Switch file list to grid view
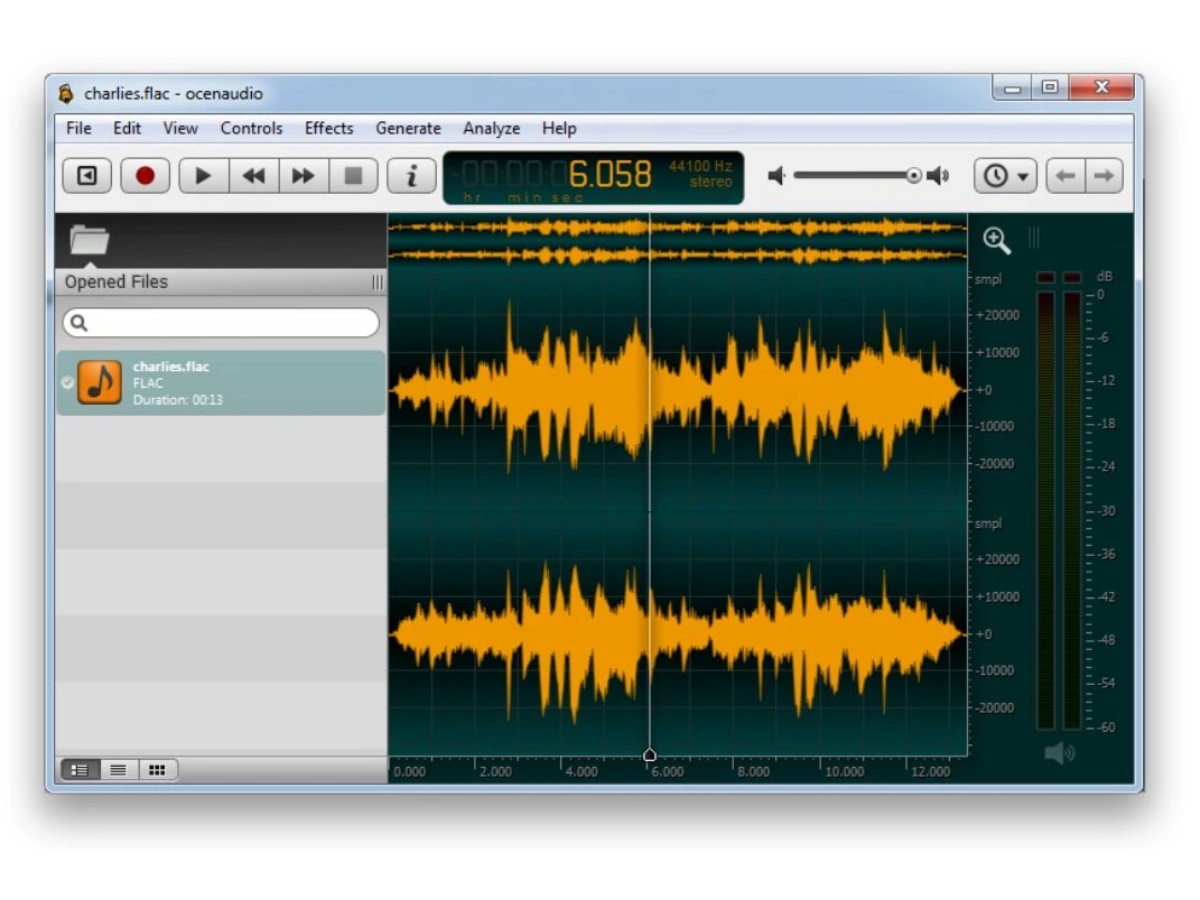1200x900 pixels. tap(157, 770)
